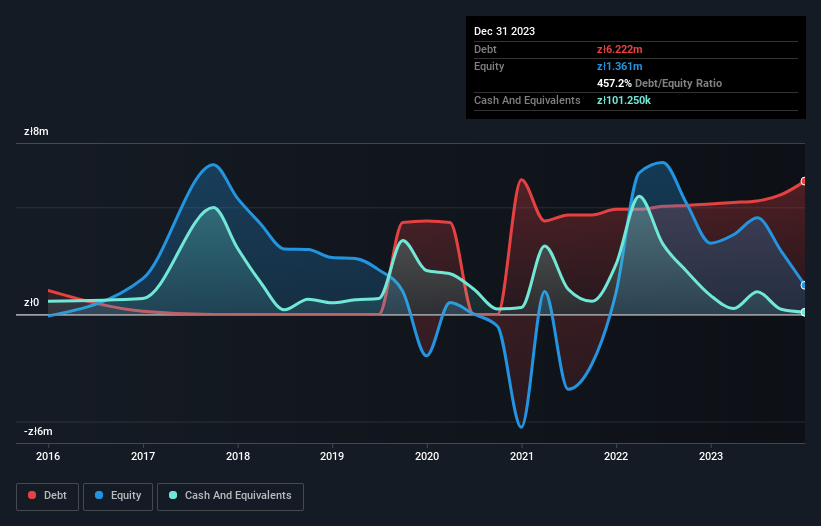Viewport: 821px width, 526px height.
Task: Click the zł1.361m equity value
Action: pos(619,66)
